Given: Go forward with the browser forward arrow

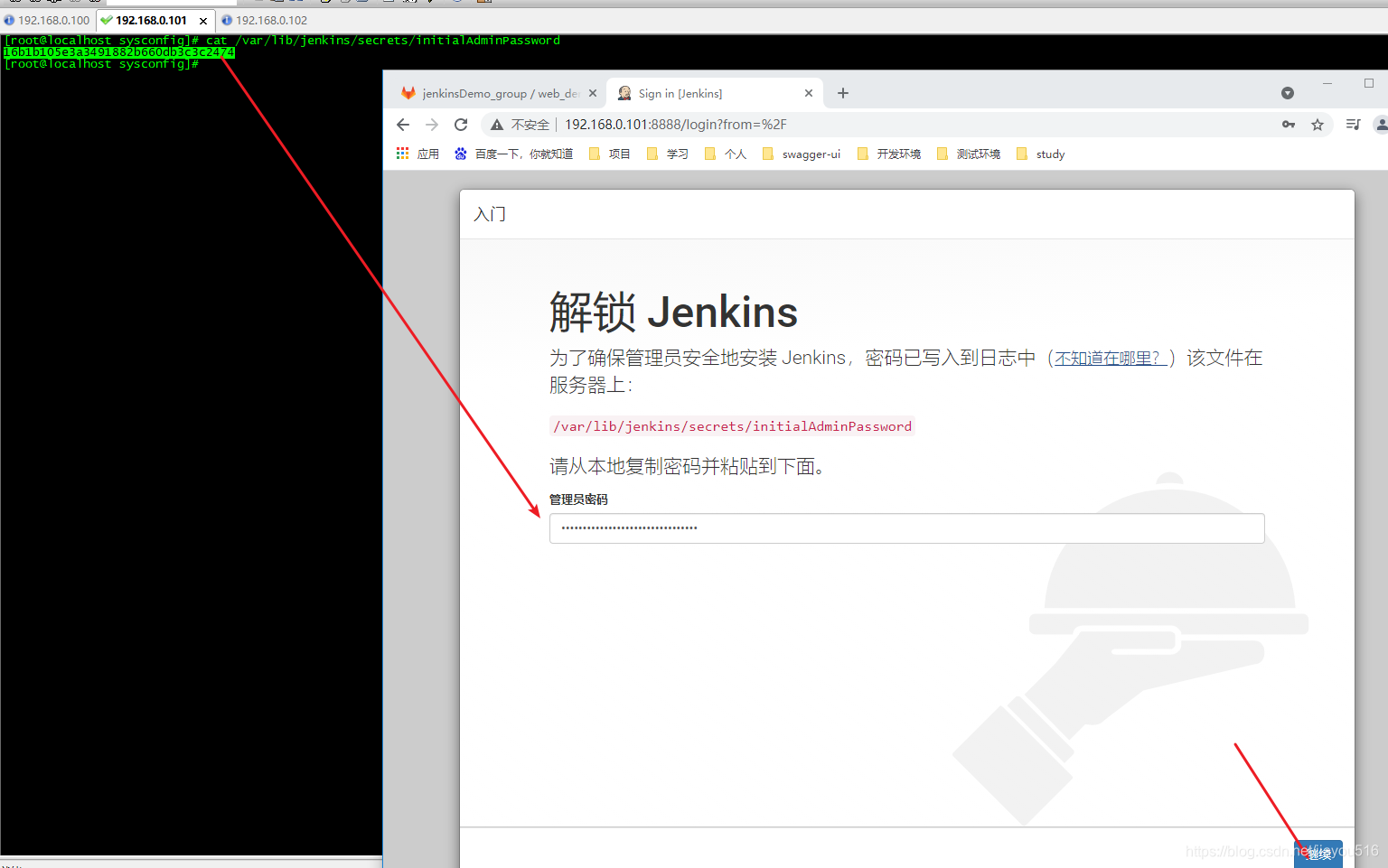Looking at the screenshot, I should pos(432,125).
